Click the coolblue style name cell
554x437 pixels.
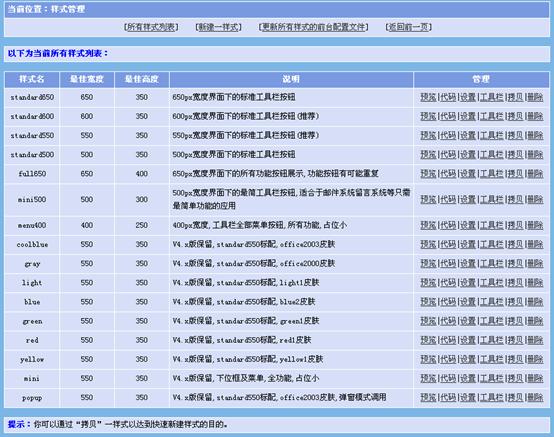(32, 244)
